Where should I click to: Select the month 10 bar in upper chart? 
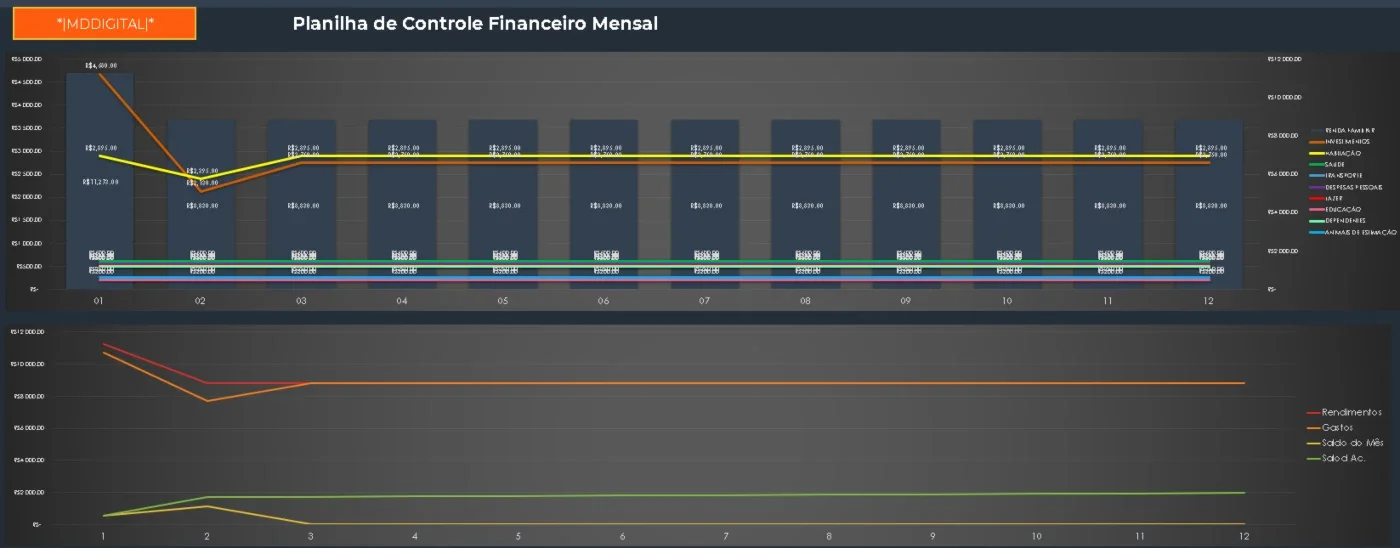[x=1007, y=205]
